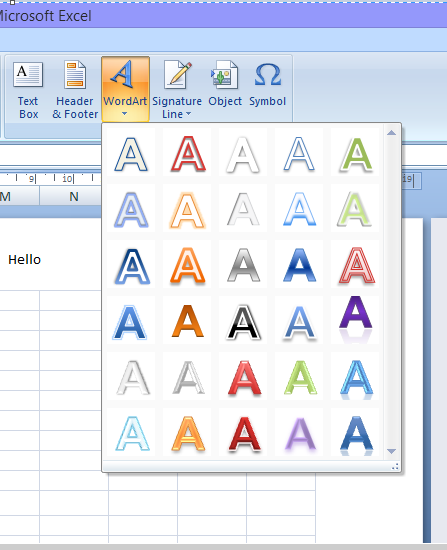447x550 pixels.
Task: Pick the dark red WordArt in last row
Action: point(243,433)
